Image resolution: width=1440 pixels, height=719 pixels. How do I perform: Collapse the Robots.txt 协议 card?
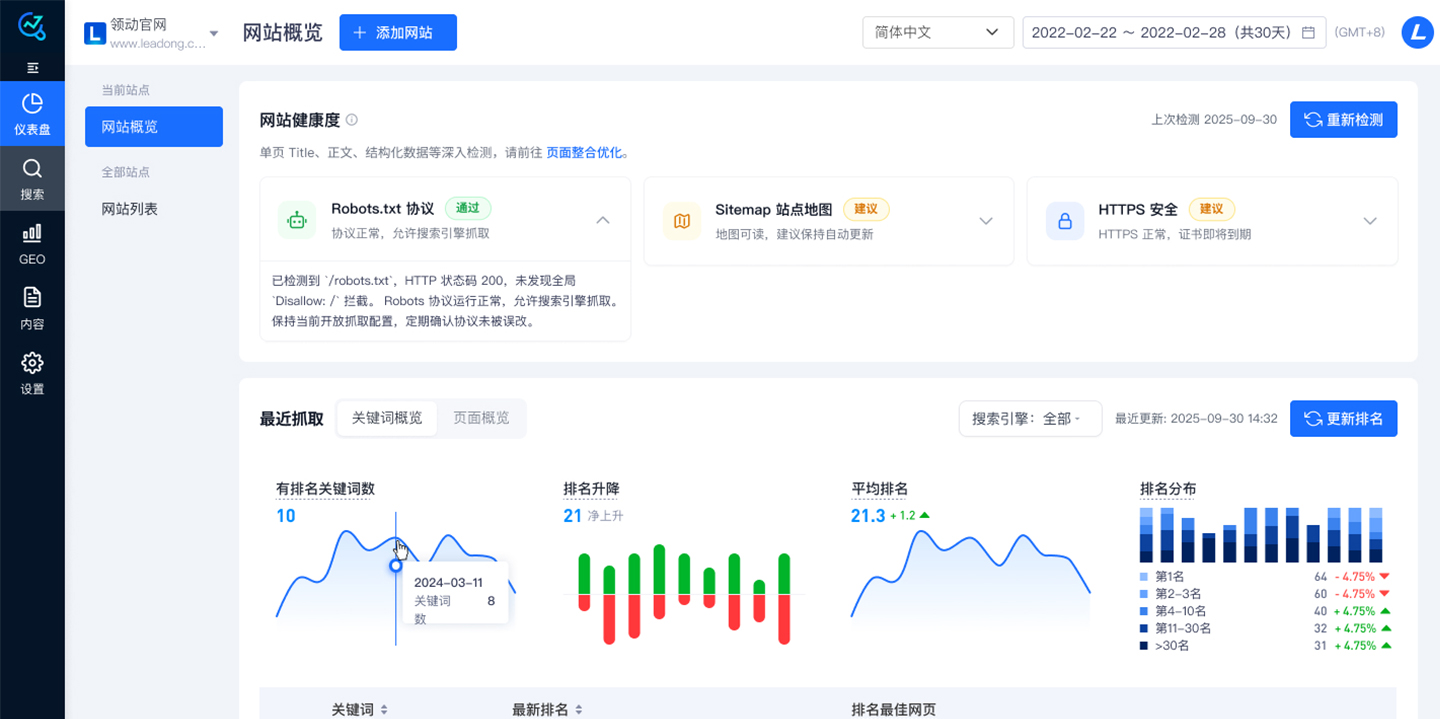(603, 220)
